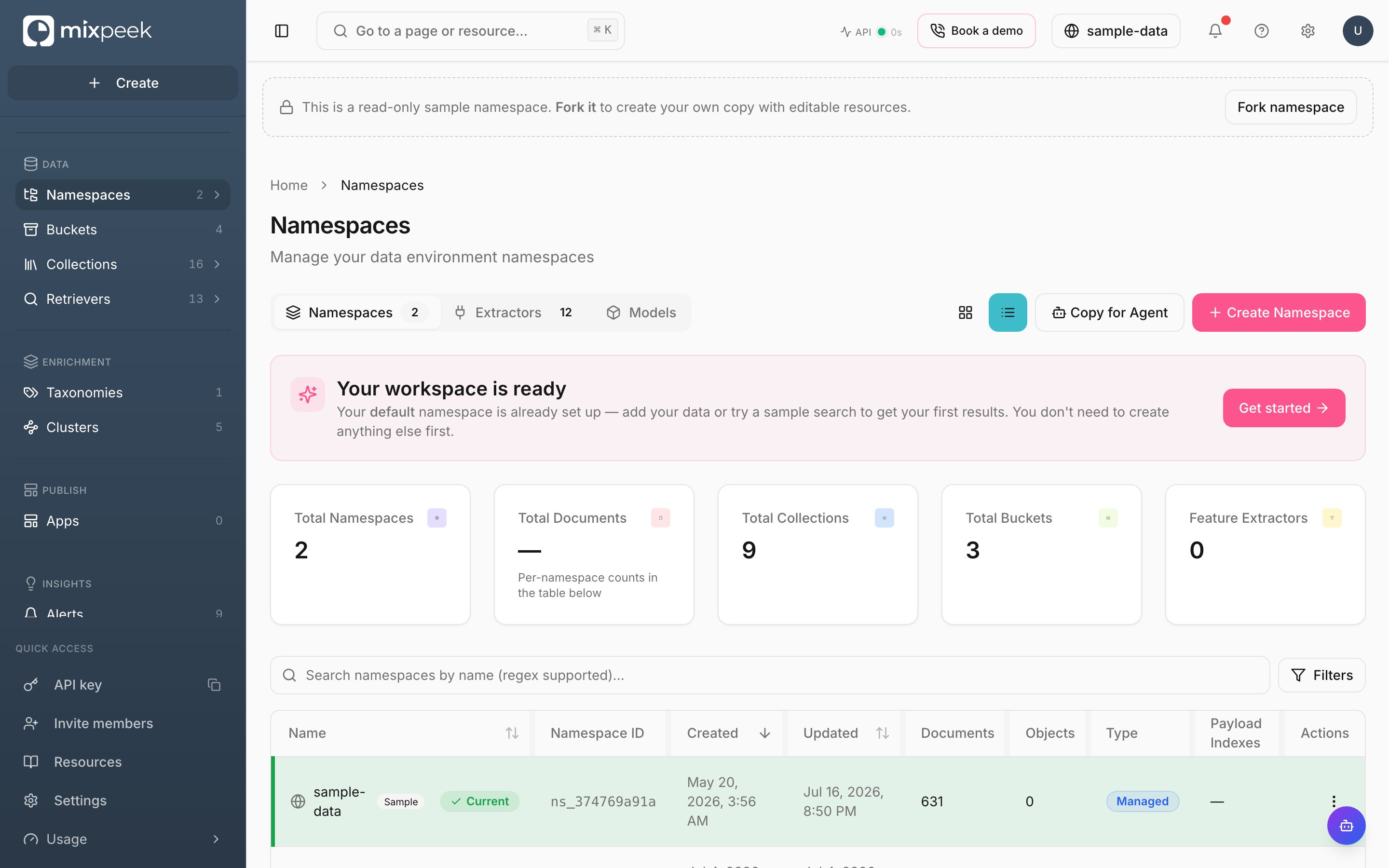Switch to grid view
Screen dimensions: 1389x868
click(966, 312)
